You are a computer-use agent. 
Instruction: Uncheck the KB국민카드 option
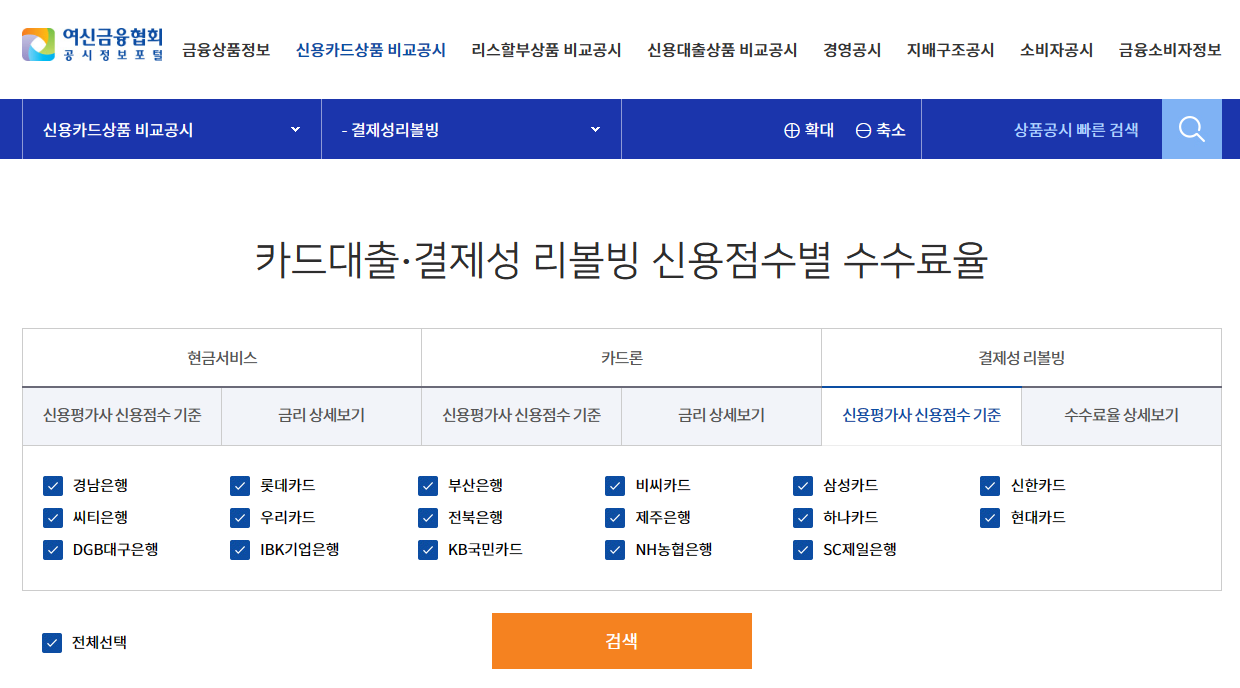427,549
